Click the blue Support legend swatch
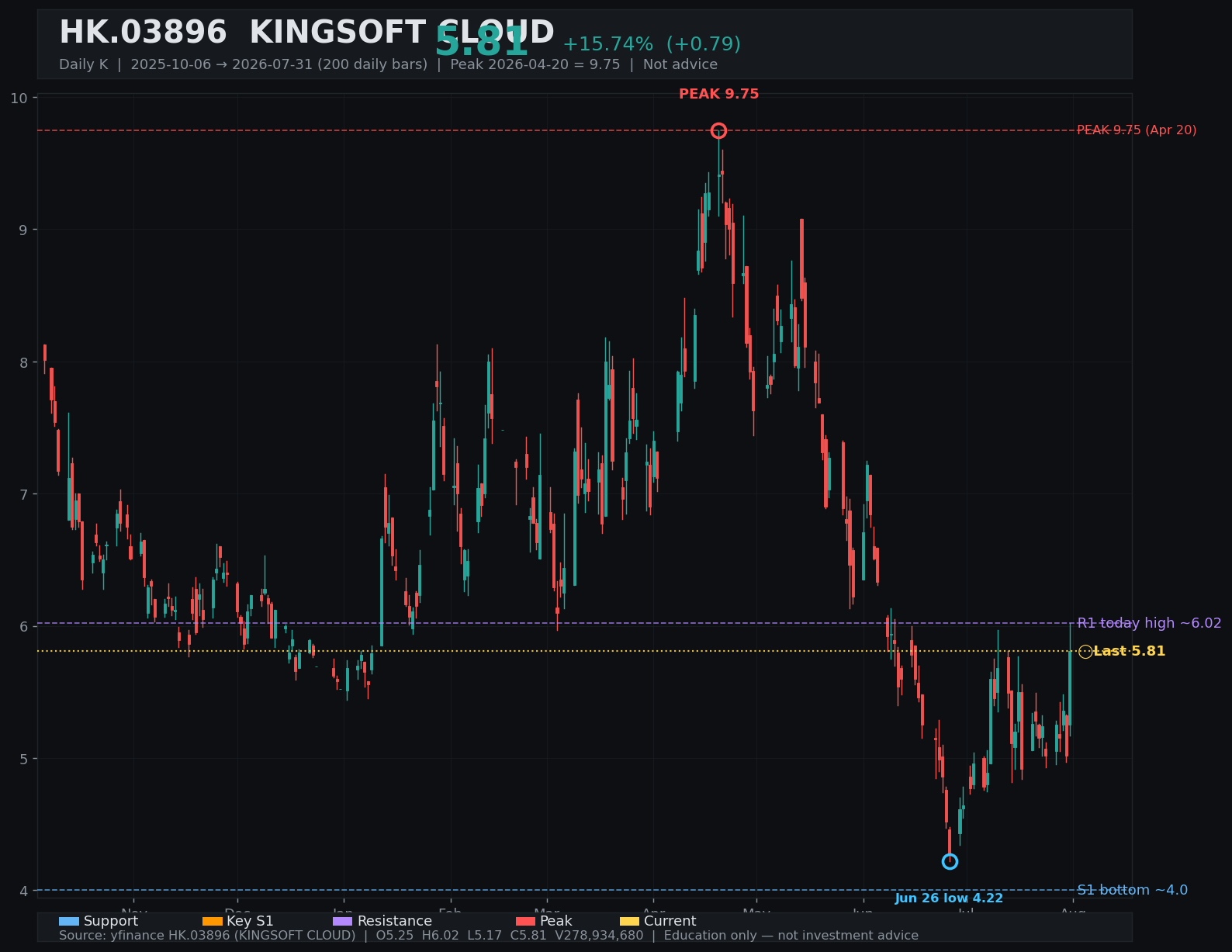 pos(69,921)
